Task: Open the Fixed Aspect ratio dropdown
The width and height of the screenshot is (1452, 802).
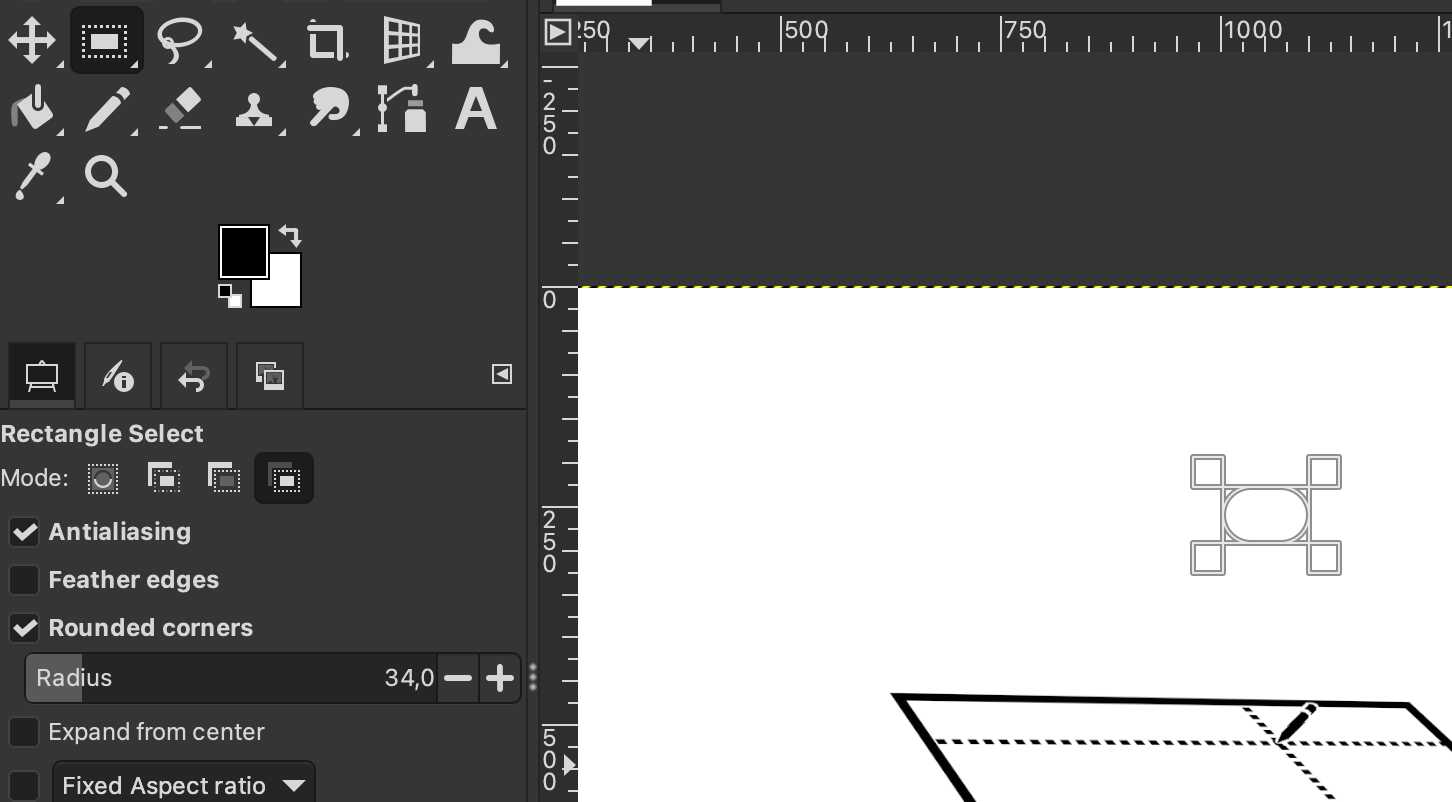Action: (183, 785)
